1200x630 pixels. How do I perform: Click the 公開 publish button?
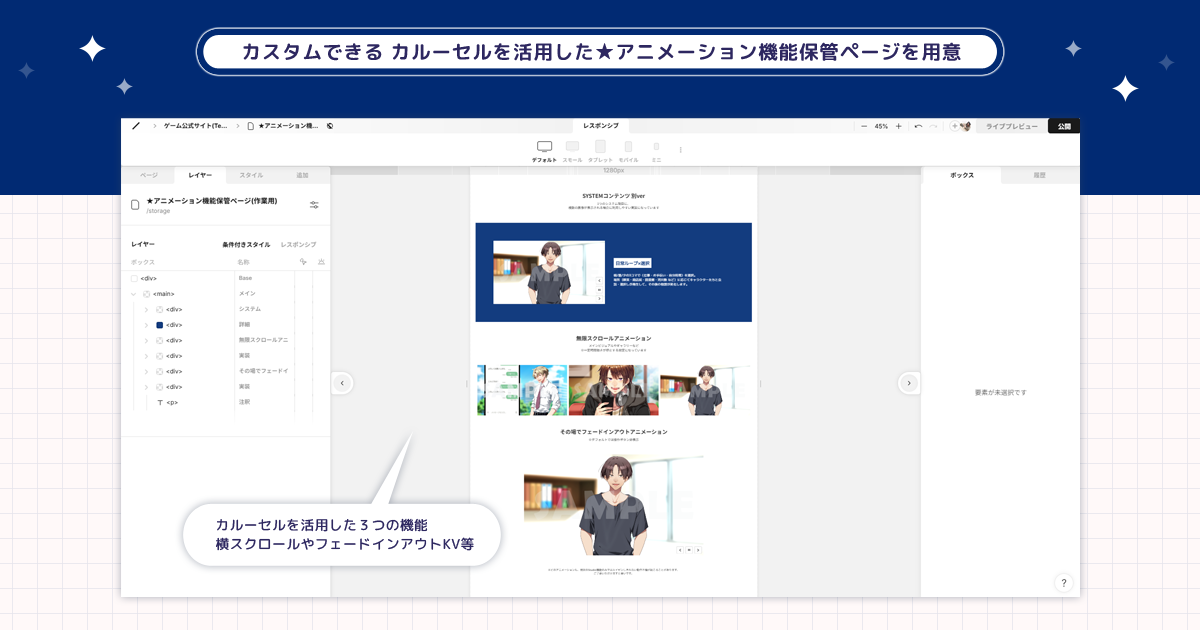pyautogui.click(x=1063, y=125)
